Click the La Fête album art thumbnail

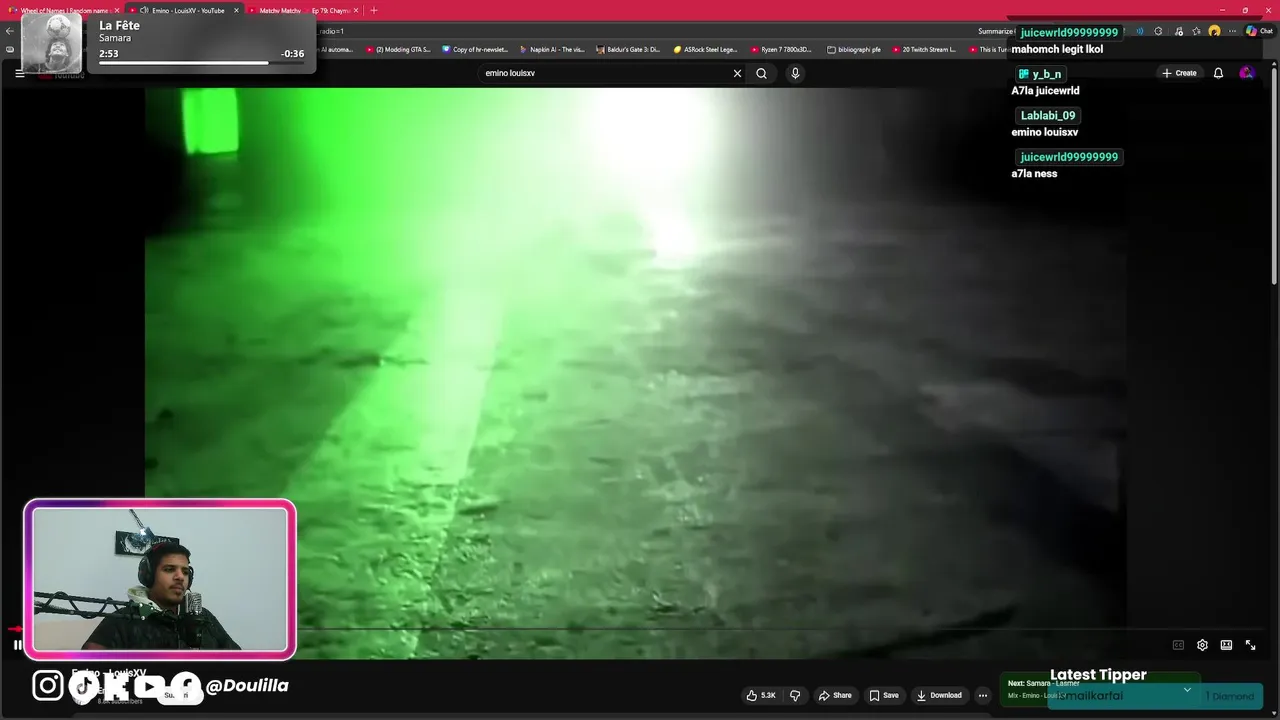pyautogui.click(x=51, y=43)
